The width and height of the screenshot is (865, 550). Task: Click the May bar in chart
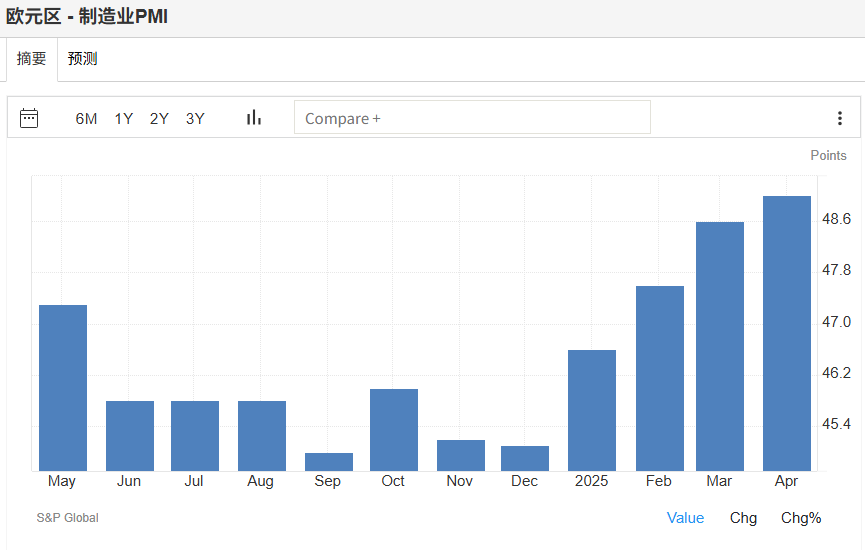pyautogui.click(x=63, y=388)
